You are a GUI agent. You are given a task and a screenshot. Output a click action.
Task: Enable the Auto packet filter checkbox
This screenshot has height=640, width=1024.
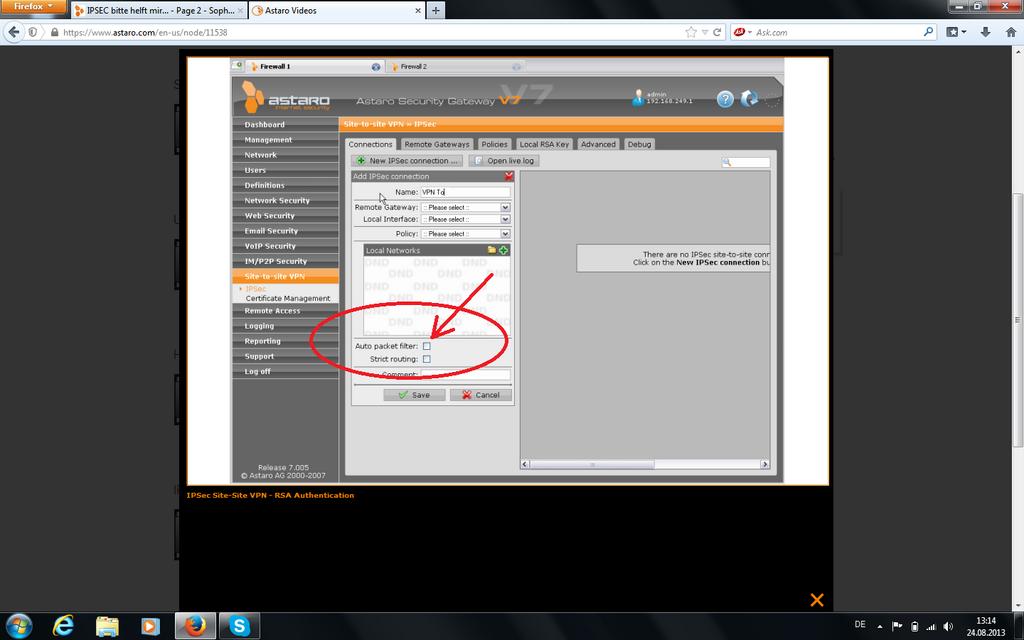[426, 346]
